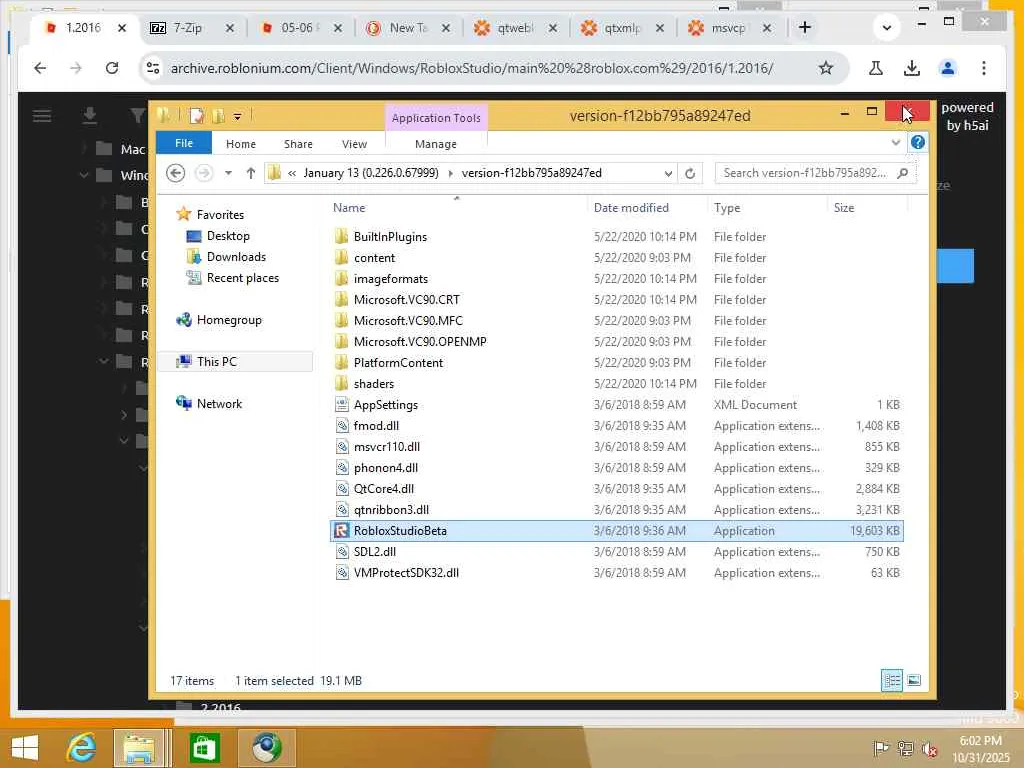Switch to the Share ribbon tab
1024x768 pixels.
pyautogui.click(x=298, y=144)
